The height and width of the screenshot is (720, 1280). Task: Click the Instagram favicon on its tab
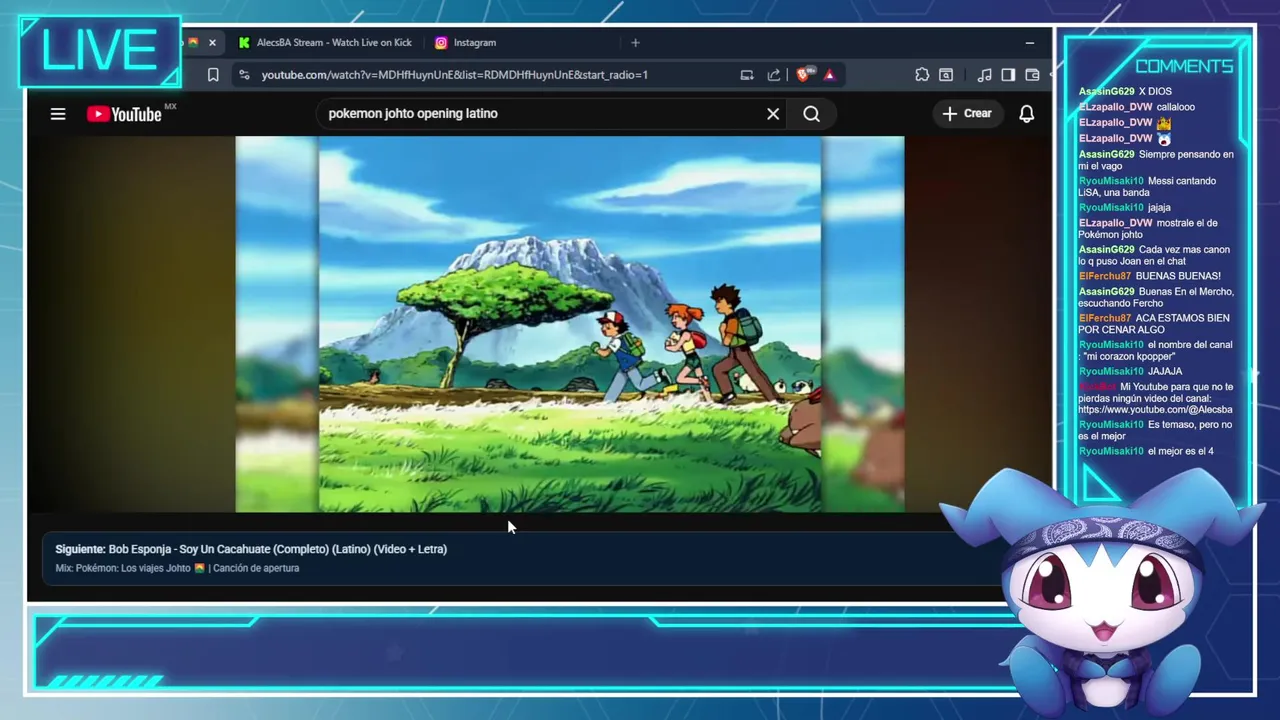441,43
